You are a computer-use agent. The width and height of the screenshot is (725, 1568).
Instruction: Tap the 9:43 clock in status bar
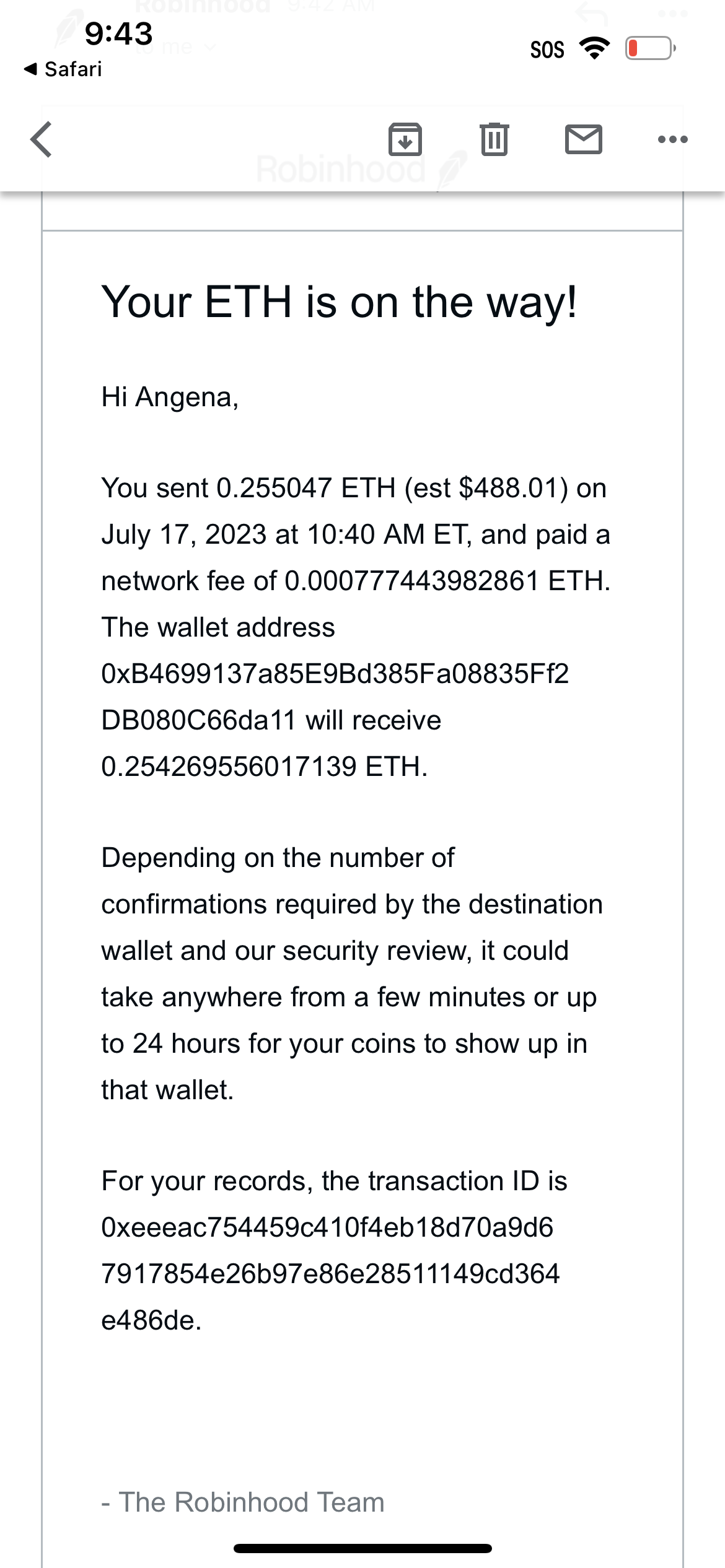coord(118,33)
